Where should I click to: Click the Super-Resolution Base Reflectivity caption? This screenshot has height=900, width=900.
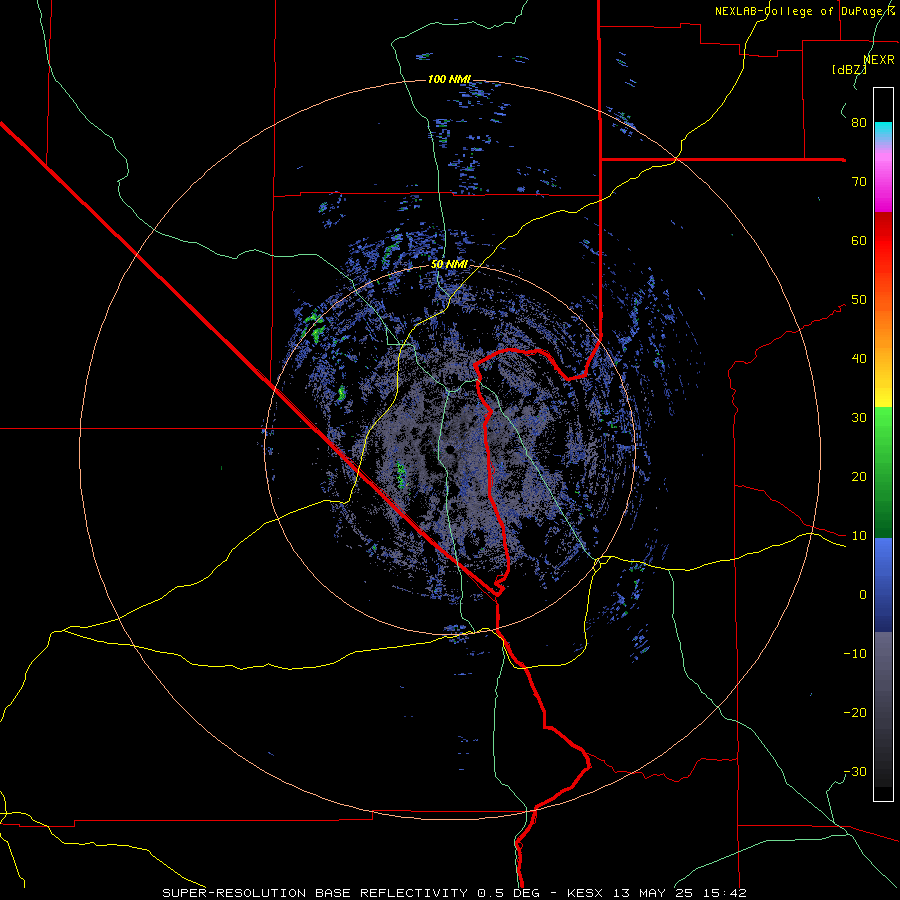[455, 893]
